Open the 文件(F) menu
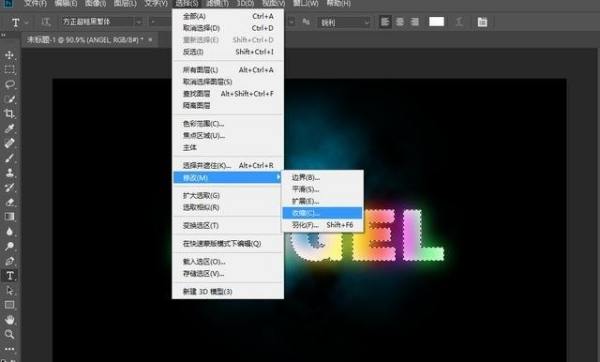 click(35, 3)
